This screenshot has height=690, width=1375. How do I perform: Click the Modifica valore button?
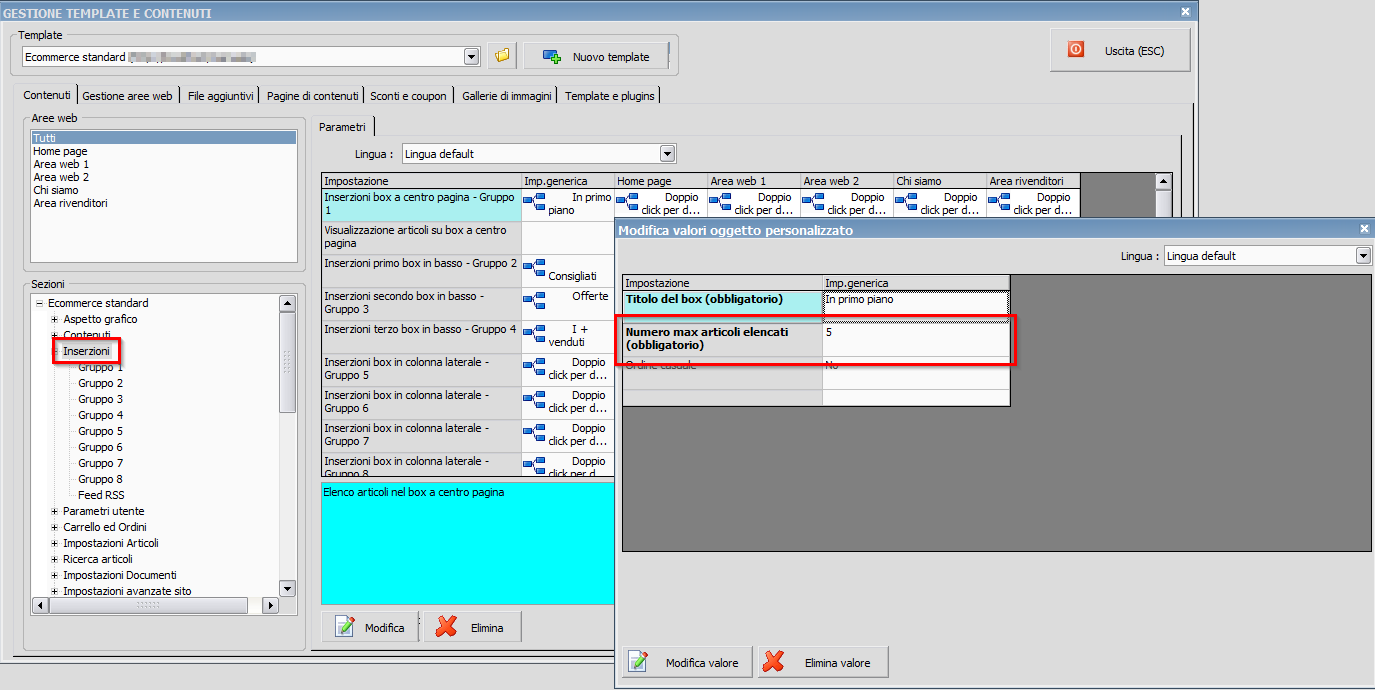tap(689, 662)
